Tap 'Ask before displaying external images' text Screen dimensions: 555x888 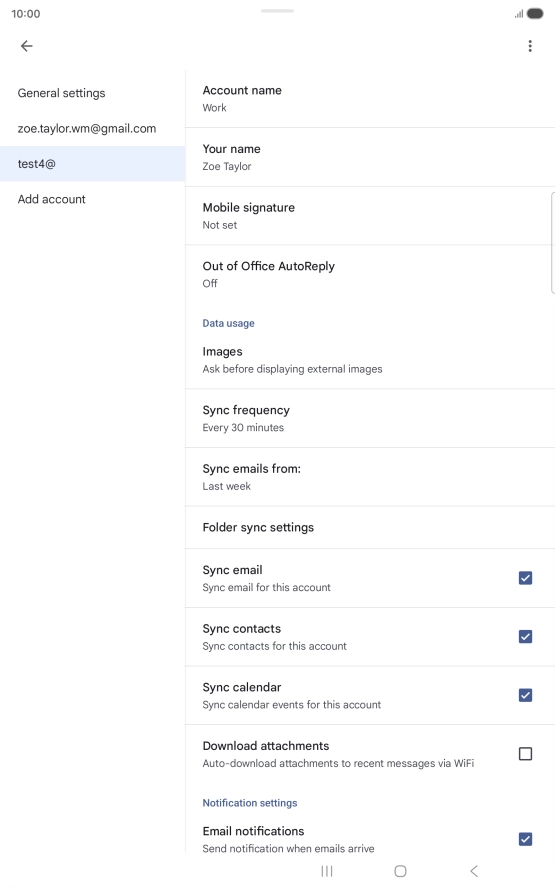pyautogui.click(x=292, y=369)
